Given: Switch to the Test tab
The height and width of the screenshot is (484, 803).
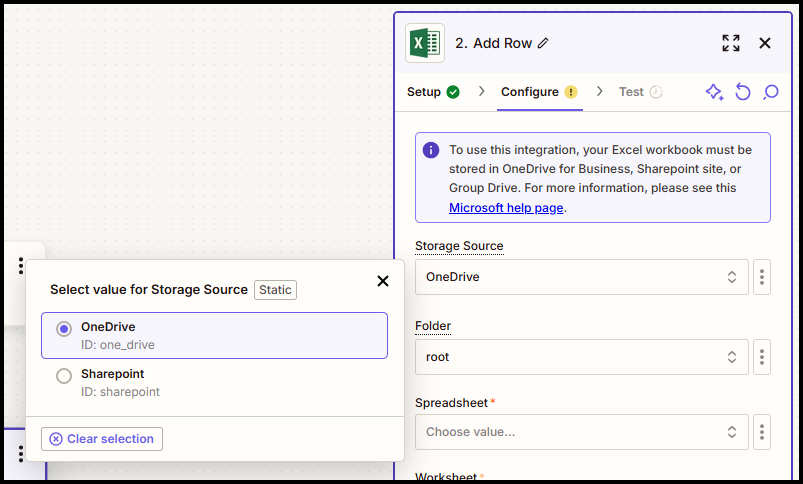Looking at the screenshot, I should (x=639, y=92).
